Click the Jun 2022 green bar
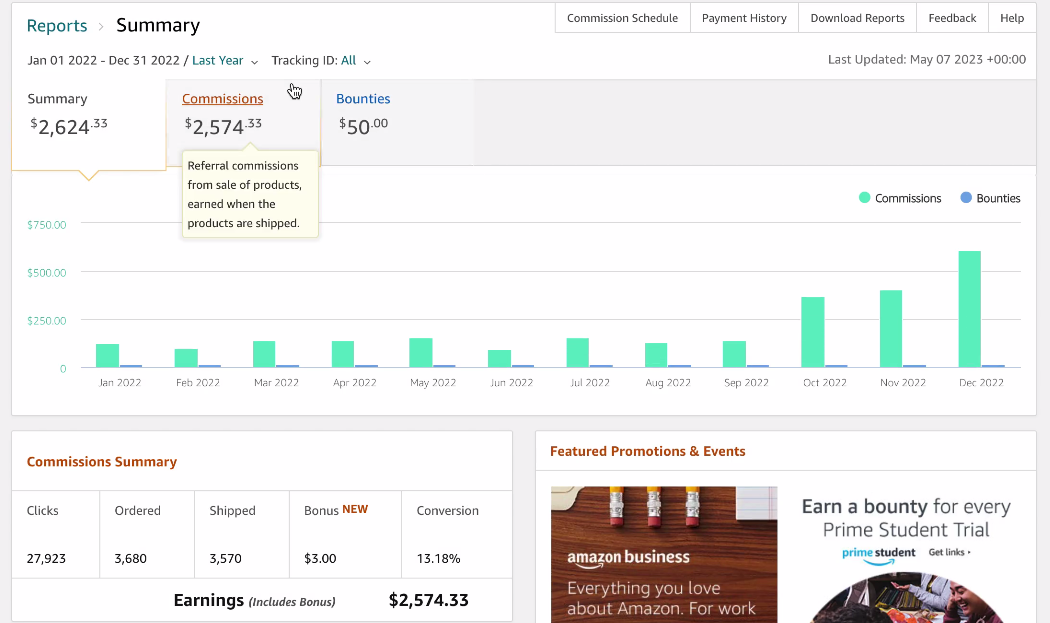Screen dimensions: 1050x623 coord(500,358)
